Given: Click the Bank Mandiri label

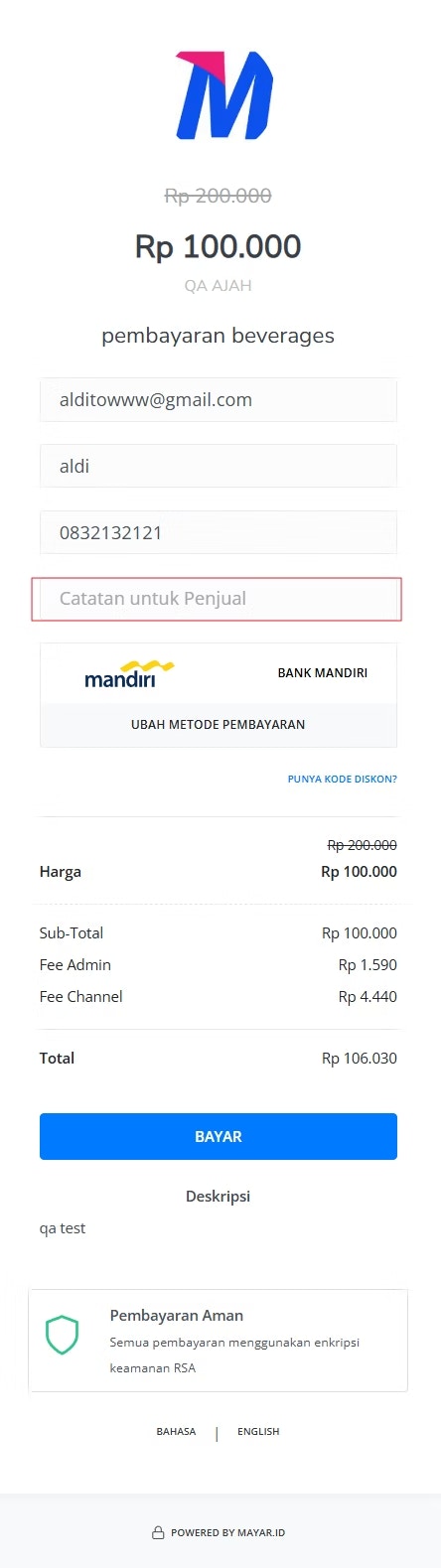Looking at the screenshot, I should coord(323,673).
